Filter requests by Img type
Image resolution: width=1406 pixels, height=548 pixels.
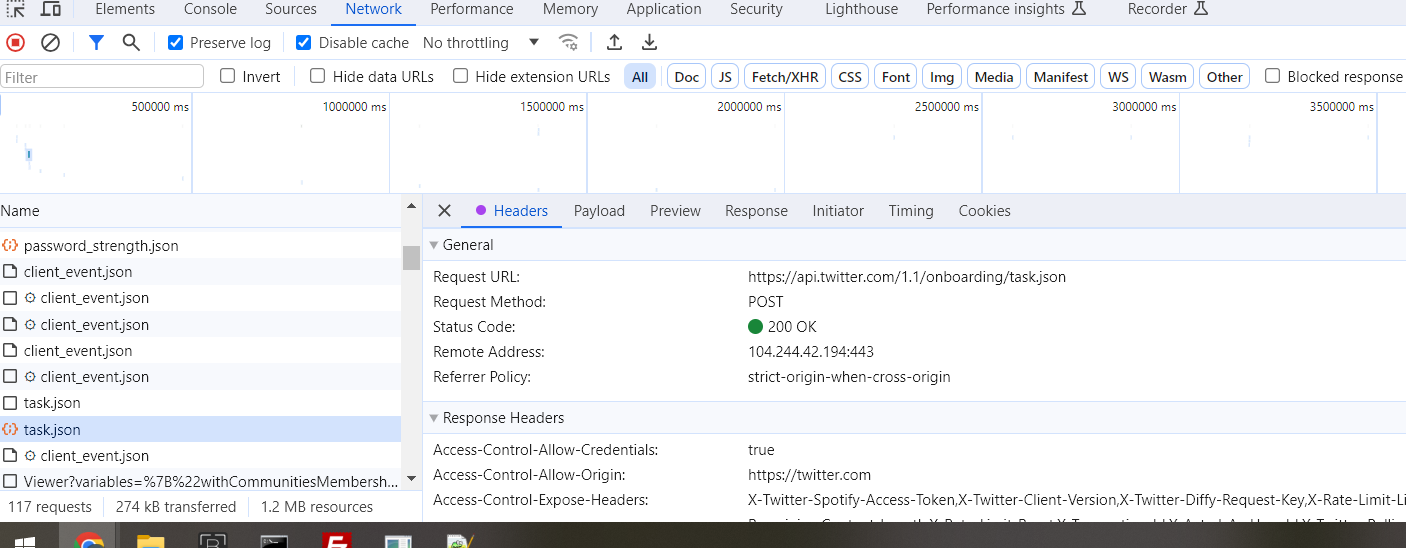942,77
